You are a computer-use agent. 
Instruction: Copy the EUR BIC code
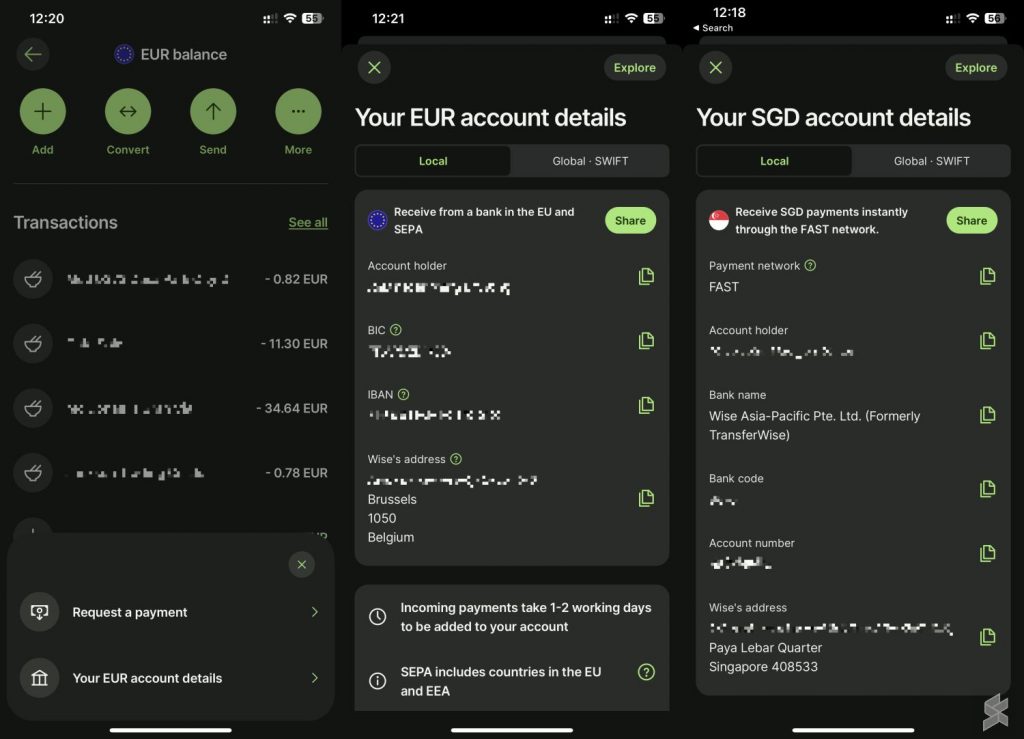tap(646, 341)
